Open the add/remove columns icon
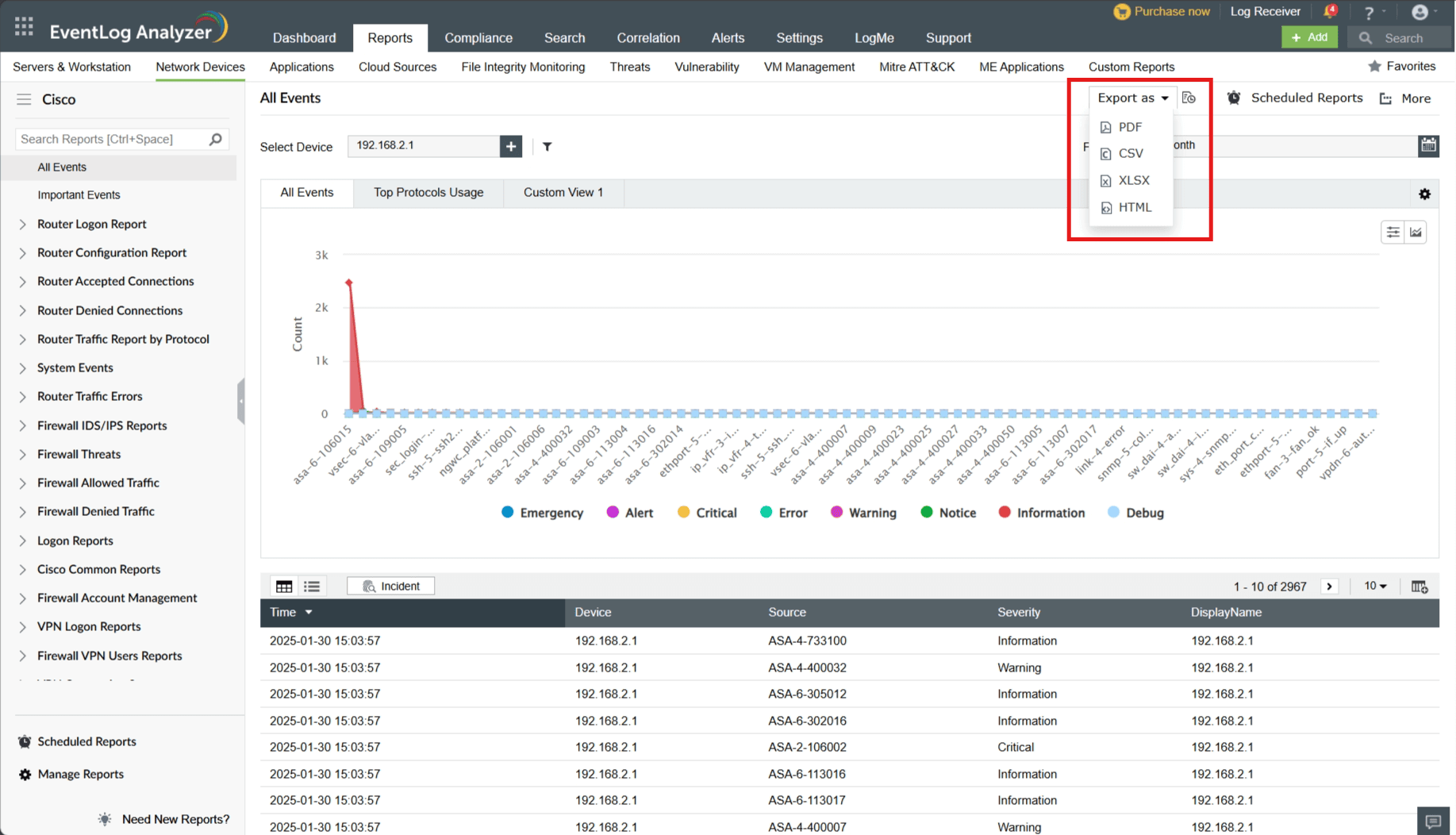Screen dimensions: 1456x835 pyautogui.click(x=1420, y=587)
